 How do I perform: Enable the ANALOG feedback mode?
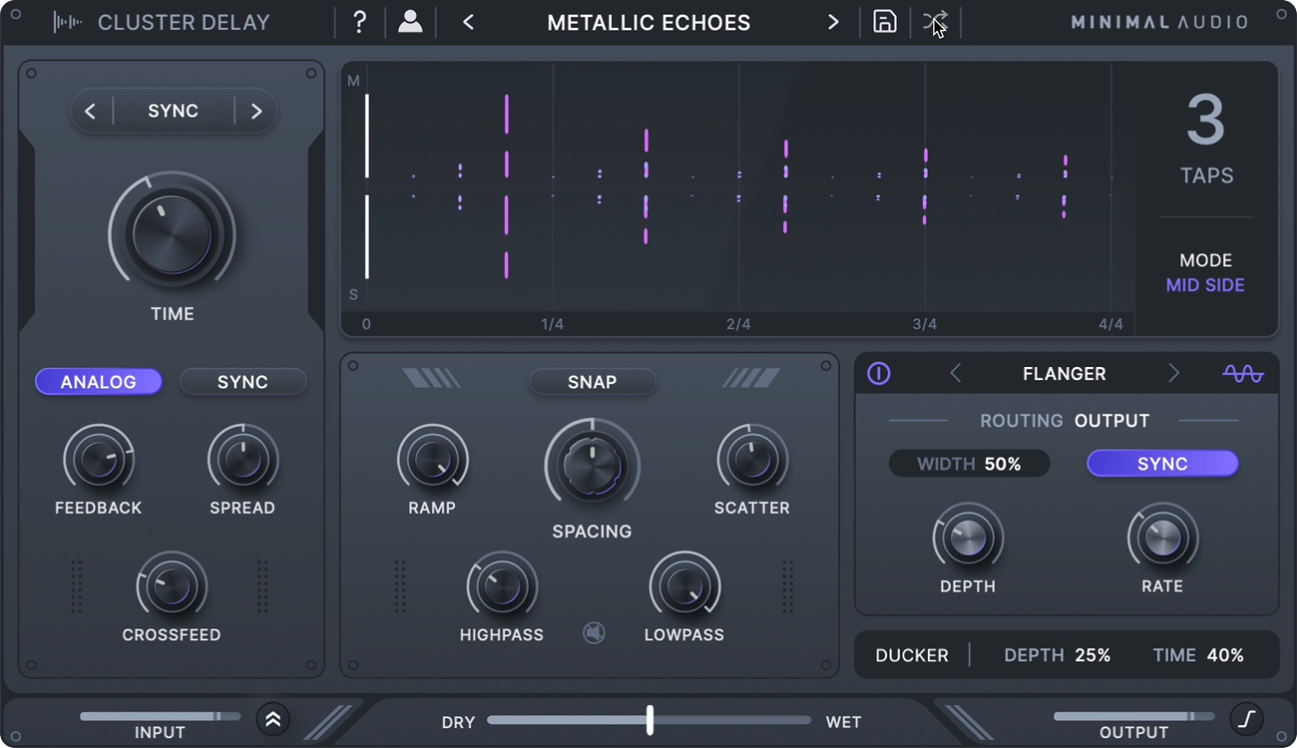pyautogui.click(x=98, y=382)
